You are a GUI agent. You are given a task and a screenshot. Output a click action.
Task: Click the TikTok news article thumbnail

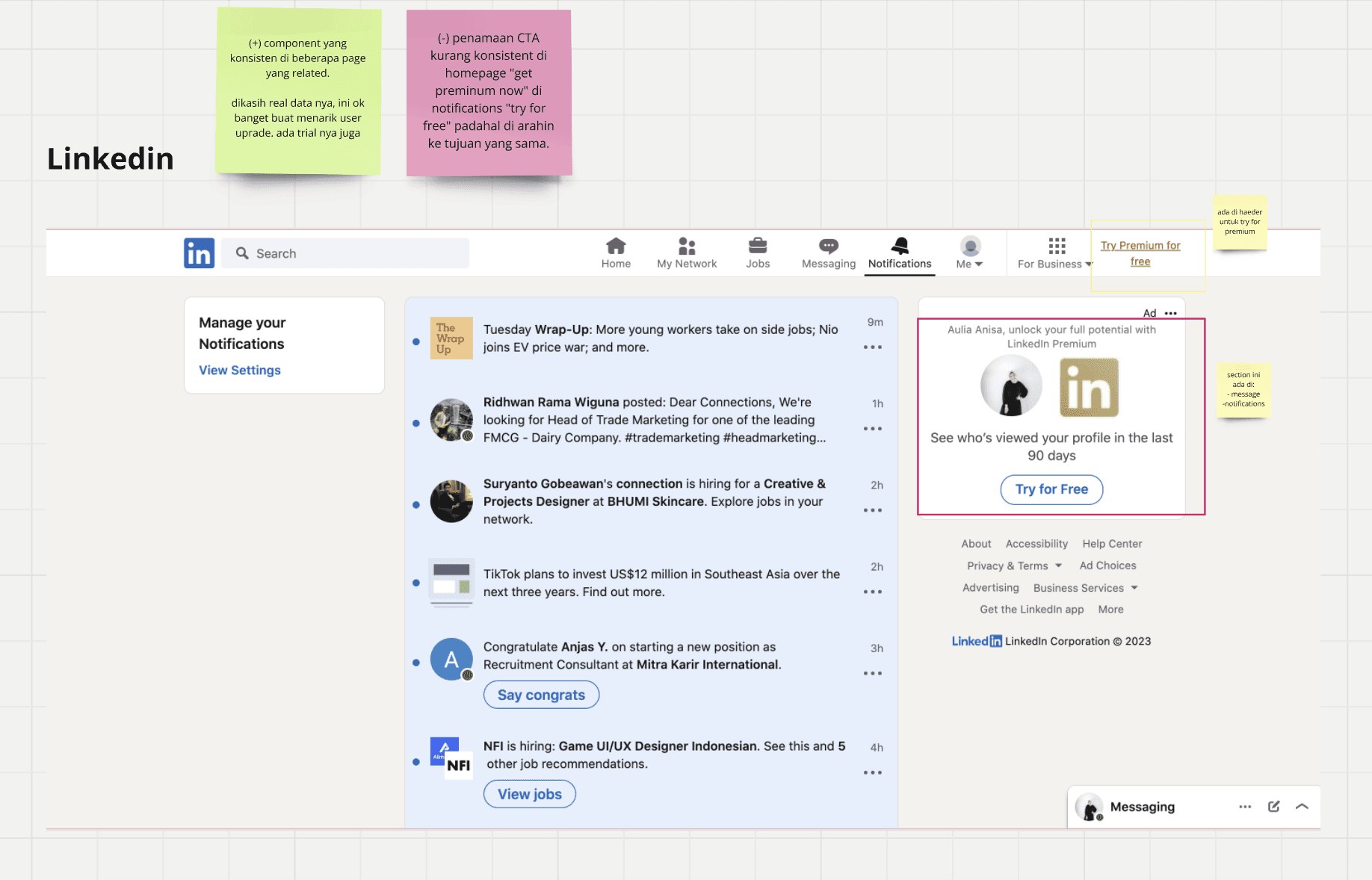[x=451, y=583]
